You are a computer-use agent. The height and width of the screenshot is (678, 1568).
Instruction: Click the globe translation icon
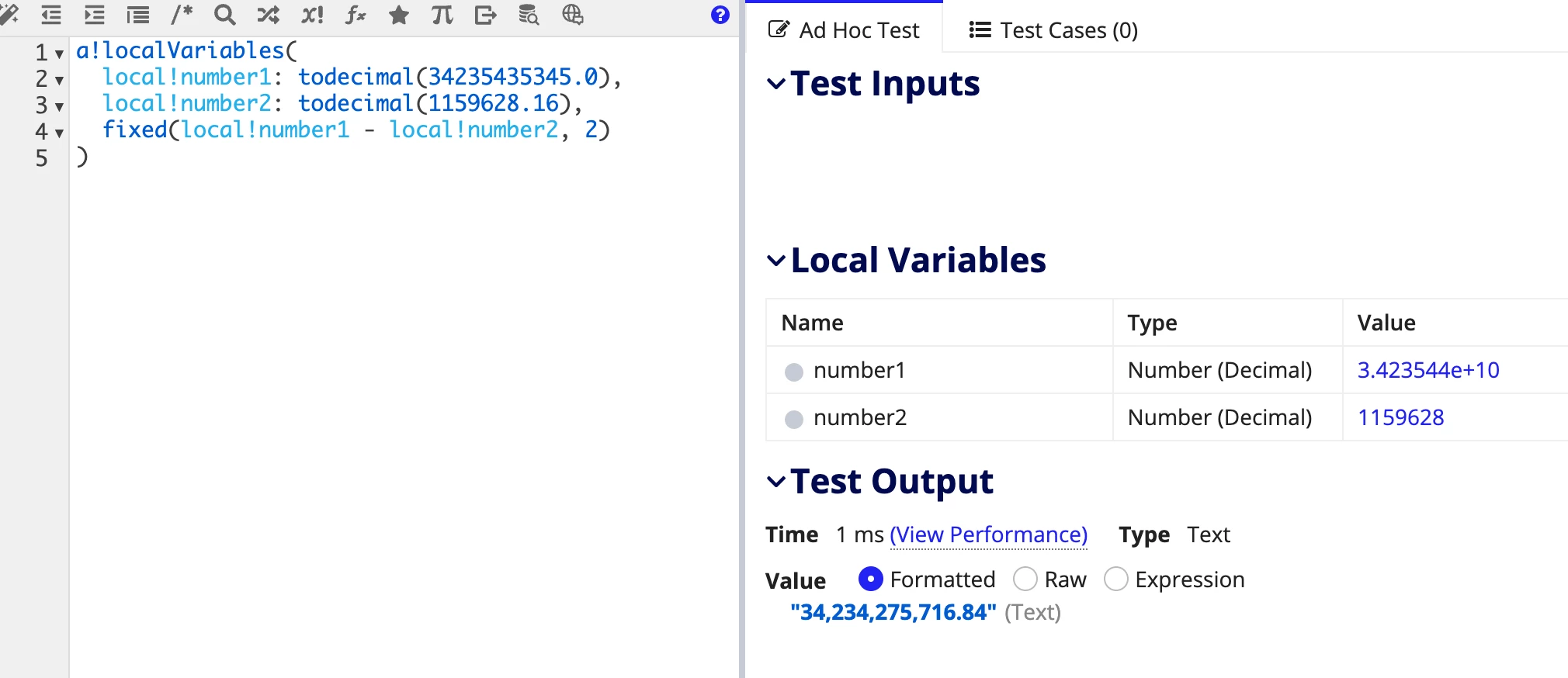click(x=573, y=15)
